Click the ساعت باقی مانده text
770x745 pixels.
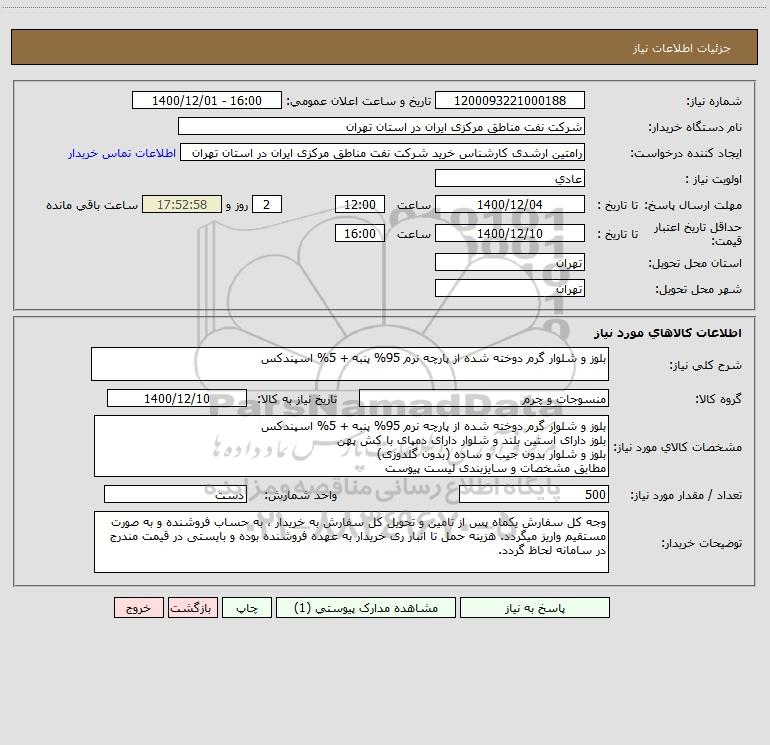[92, 205]
